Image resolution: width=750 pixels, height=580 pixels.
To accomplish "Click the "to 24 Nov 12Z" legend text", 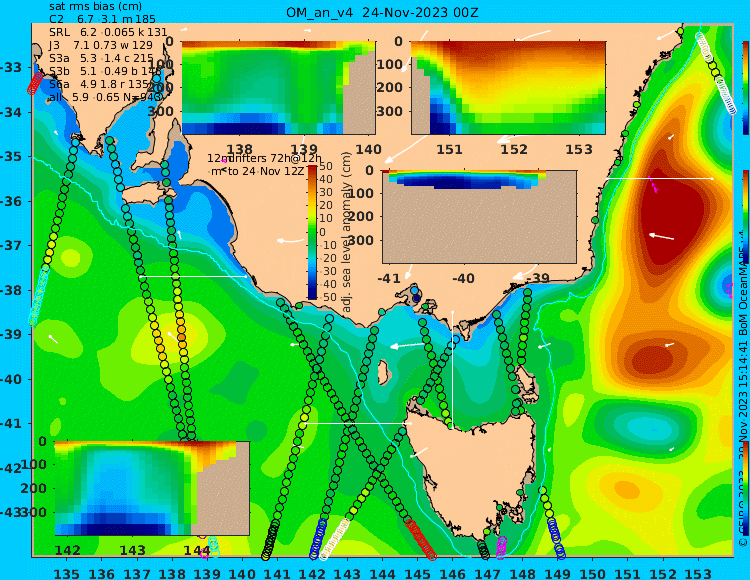I will [x=265, y=171].
